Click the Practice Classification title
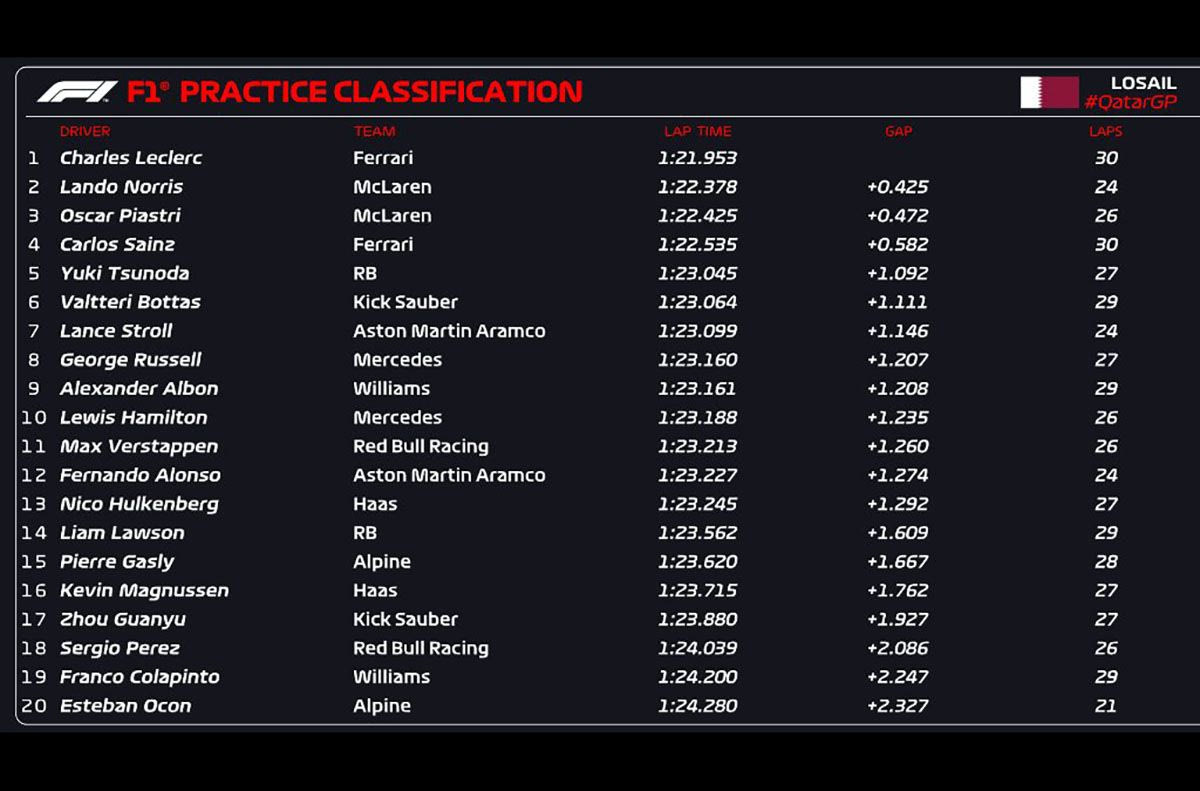The height and width of the screenshot is (791, 1200). (380, 92)
